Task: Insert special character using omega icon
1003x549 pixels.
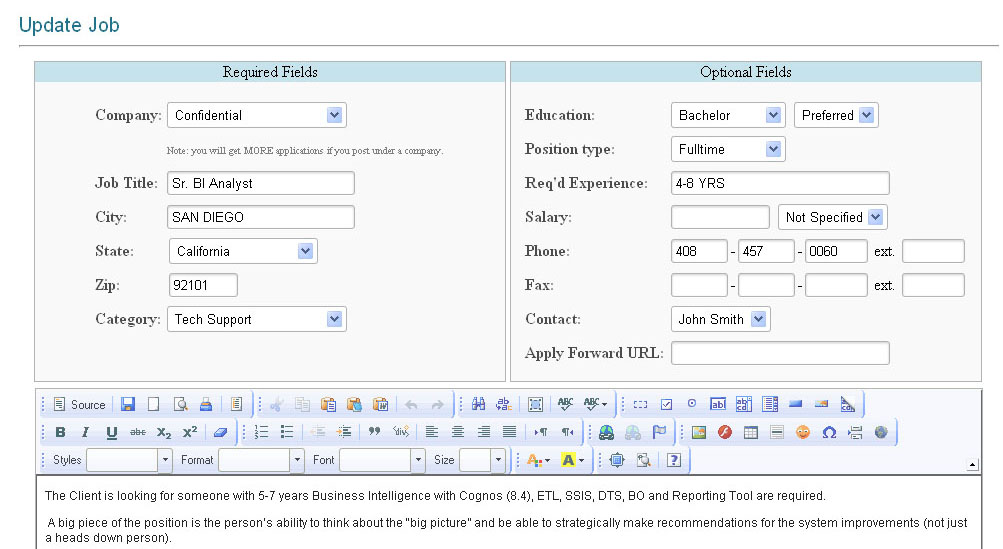Action: (x=829, y=432)
